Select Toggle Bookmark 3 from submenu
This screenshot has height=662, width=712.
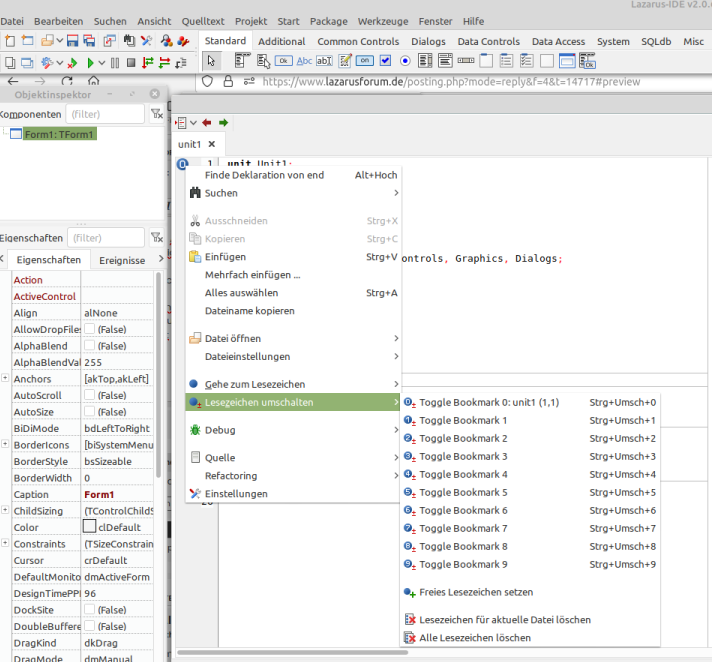point(463,456)
